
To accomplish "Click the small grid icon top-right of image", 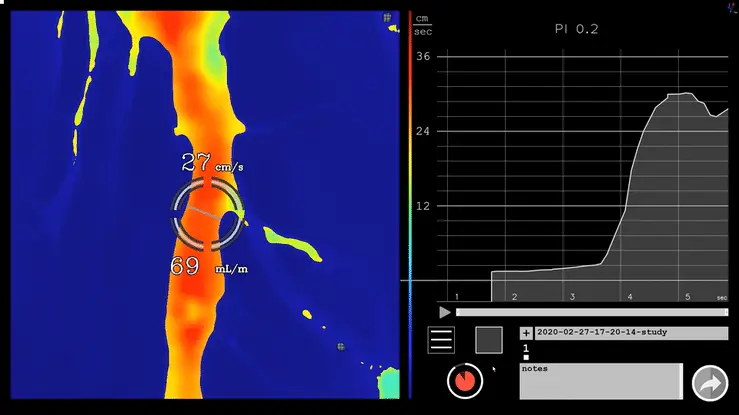I will point(387,18).
